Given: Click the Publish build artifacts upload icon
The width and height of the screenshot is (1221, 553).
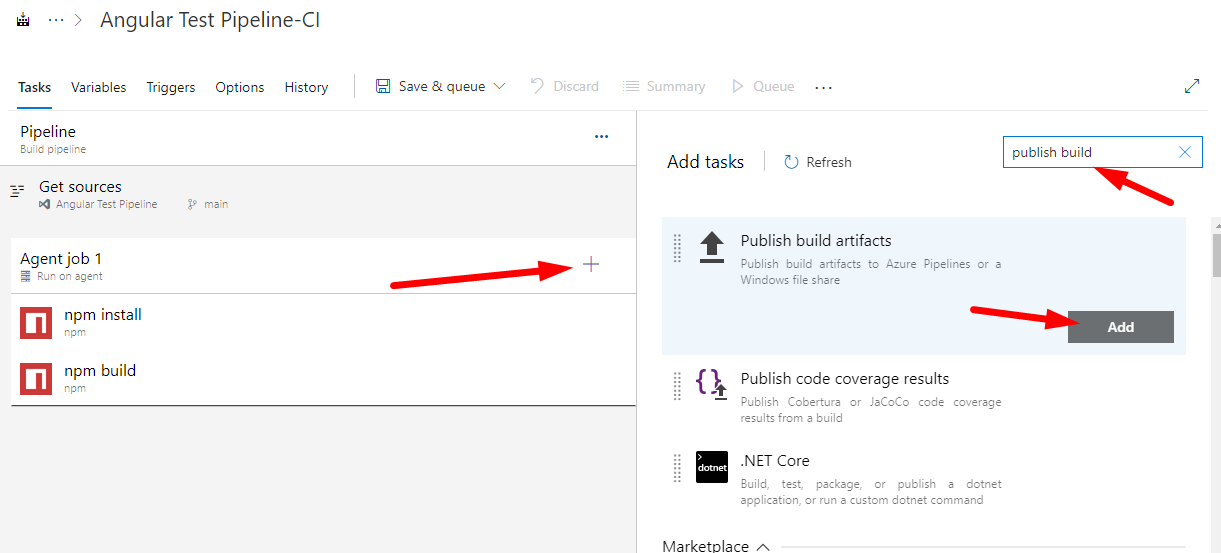Looking at the screenshot, I should [711, 247].
